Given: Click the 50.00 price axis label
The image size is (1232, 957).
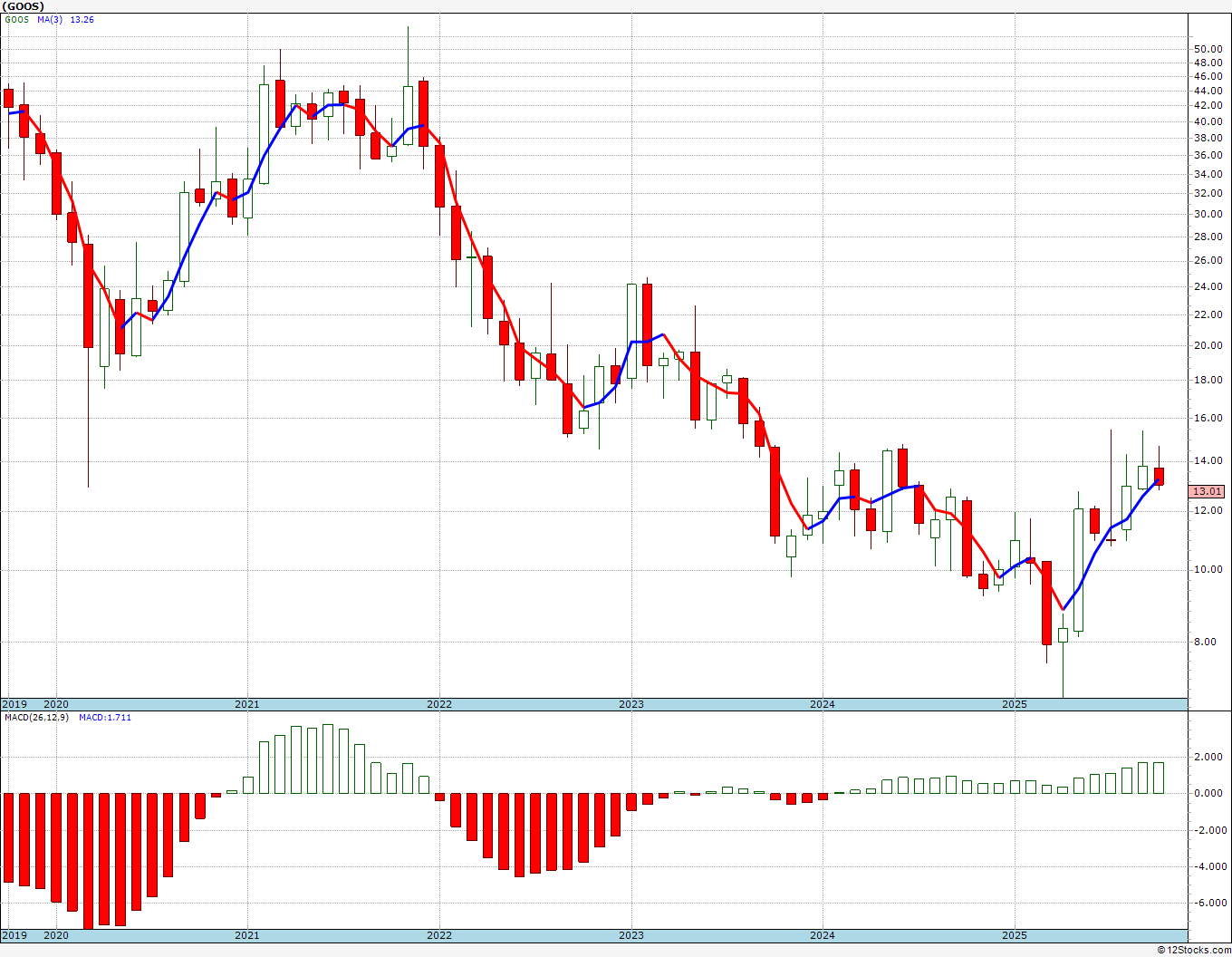Looking at the screenshot, I should pyautogui.click(x=1208, y=49).
